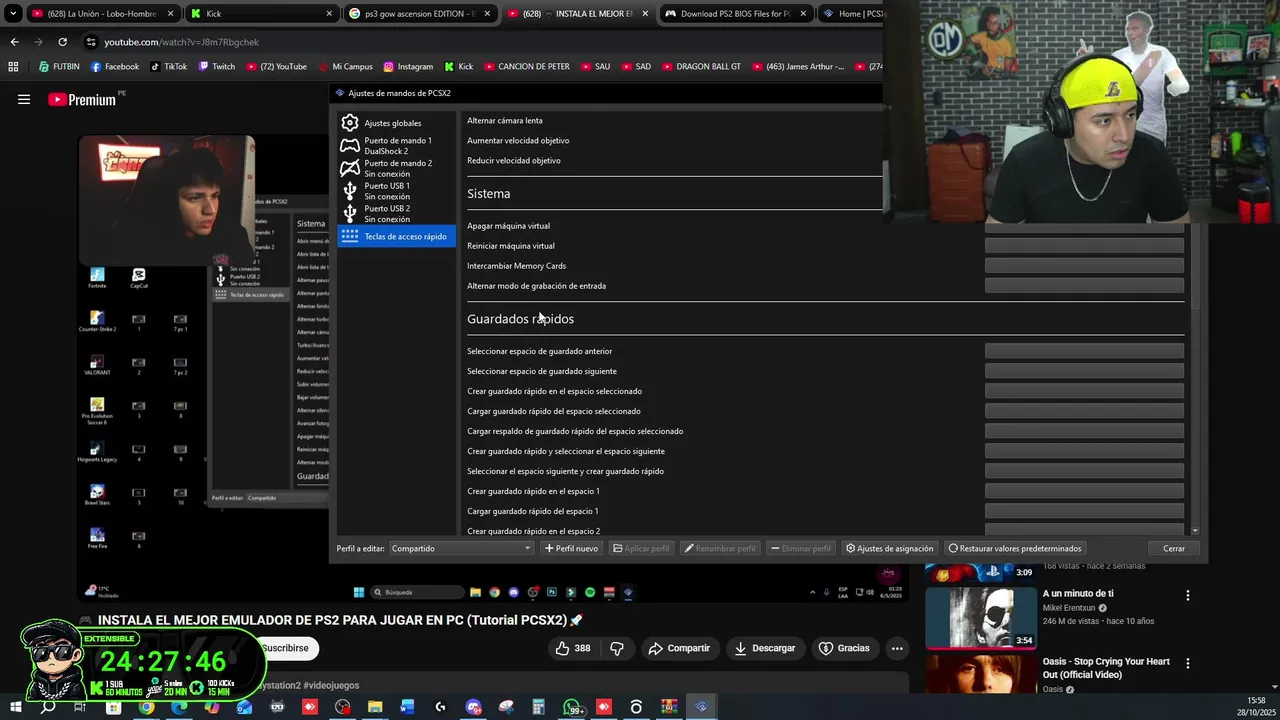Screen dimensions: 1280x720
Task: Open TikTok bookmark
Action: pos(168,67)
